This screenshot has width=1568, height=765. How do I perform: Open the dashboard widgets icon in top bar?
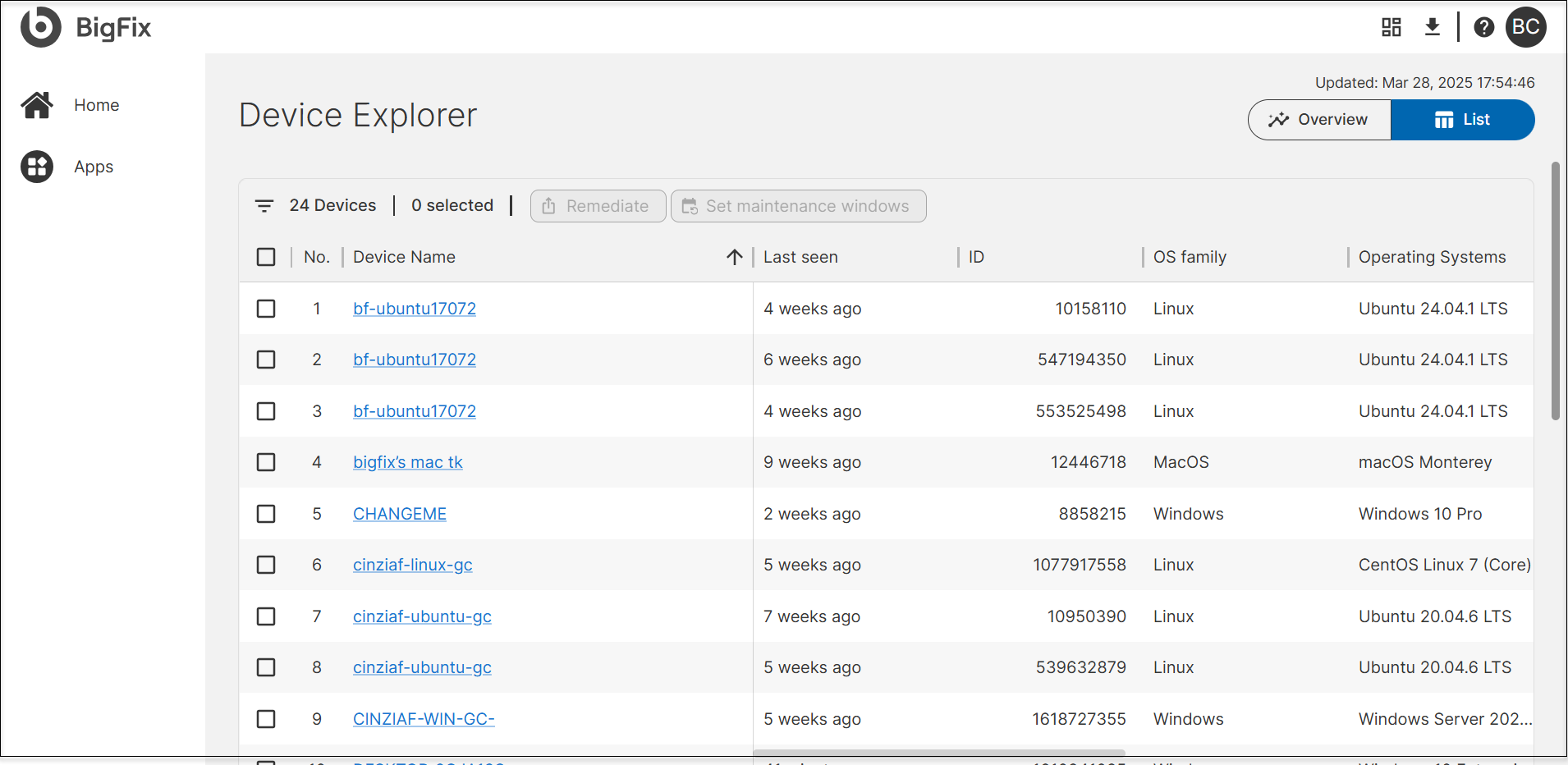click(1391, 27)
